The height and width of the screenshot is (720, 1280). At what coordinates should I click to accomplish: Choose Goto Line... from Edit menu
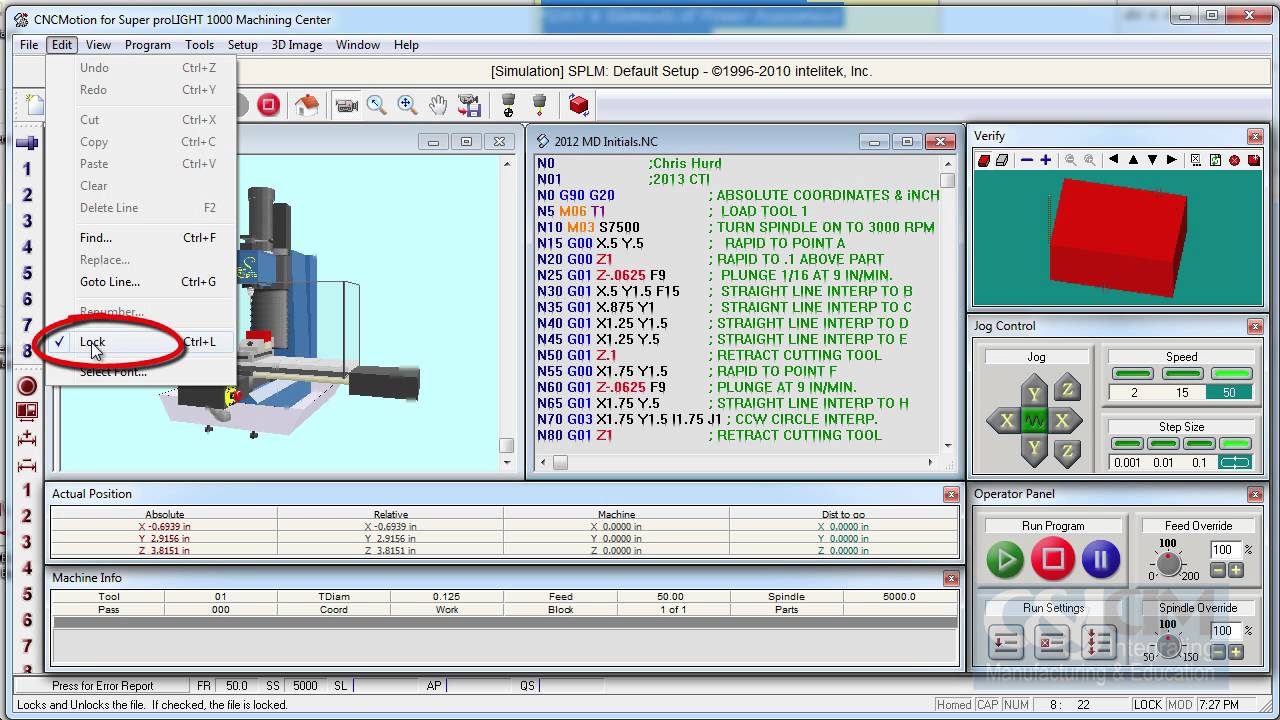click(x=140, y=282)
